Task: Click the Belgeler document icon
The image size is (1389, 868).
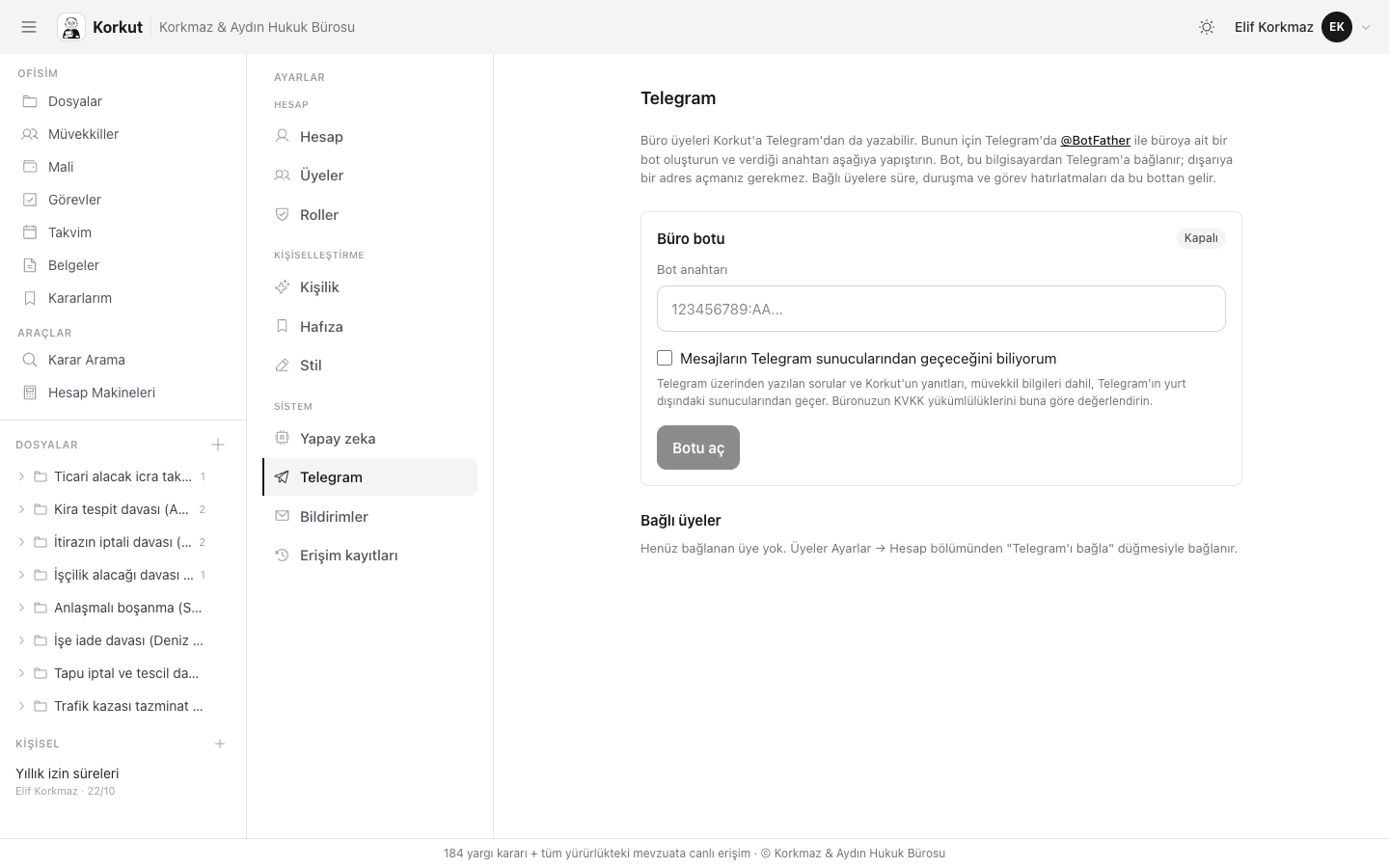Action: (30, 265)
